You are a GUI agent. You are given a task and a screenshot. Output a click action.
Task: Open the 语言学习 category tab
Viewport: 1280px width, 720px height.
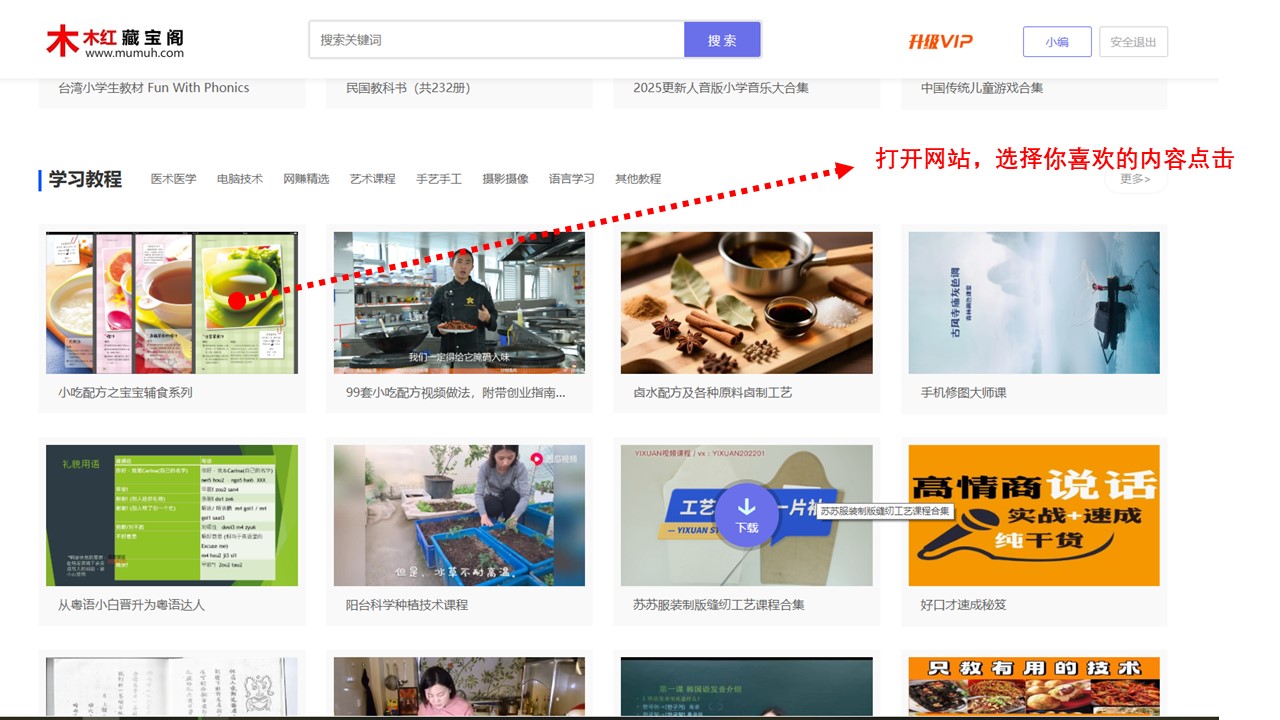(571, 179)
